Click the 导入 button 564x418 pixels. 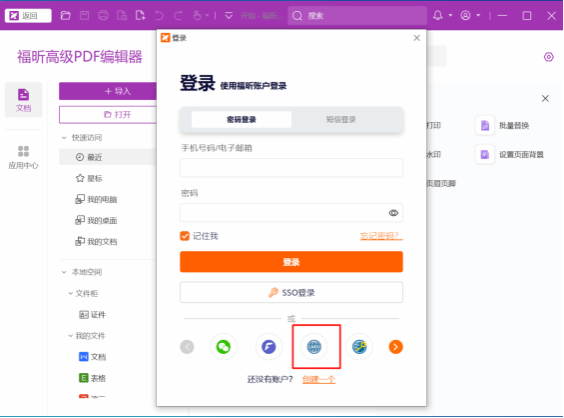pyautogui.click(x=108, y=91)
